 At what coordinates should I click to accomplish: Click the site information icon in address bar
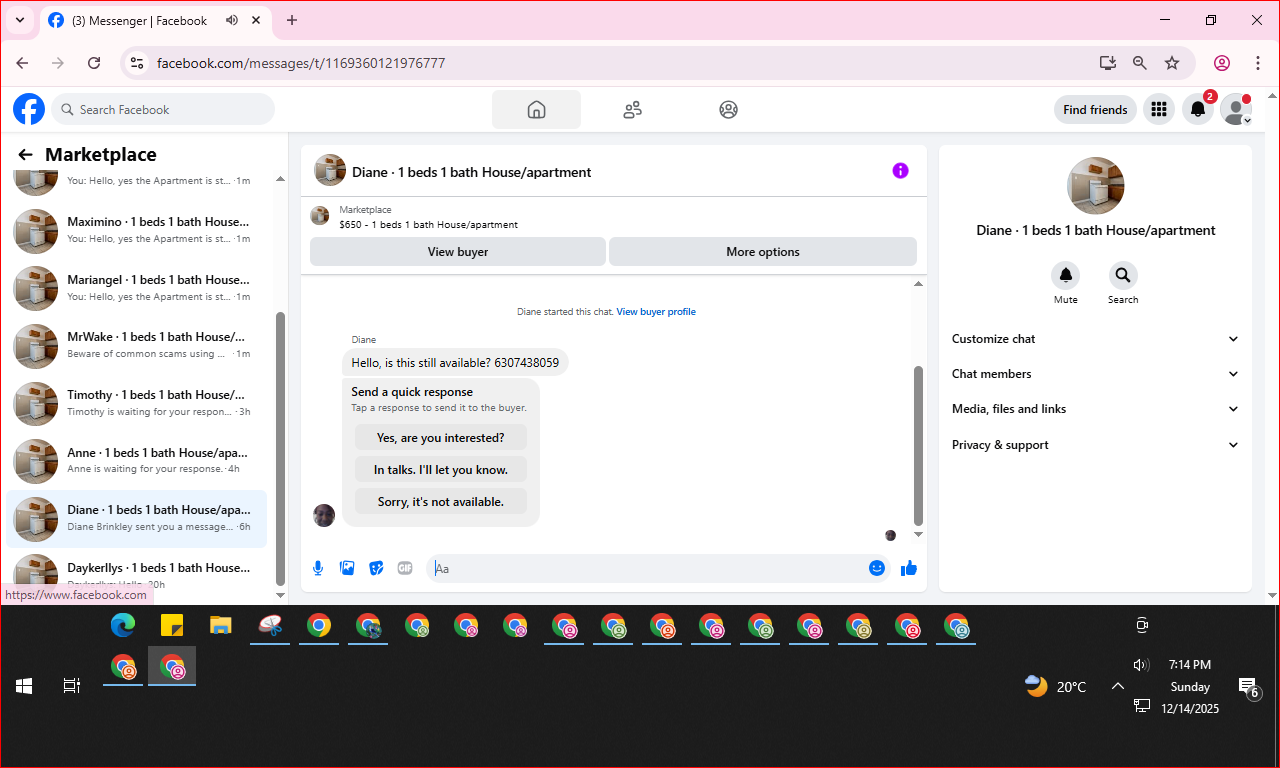(x=138, y=63)
